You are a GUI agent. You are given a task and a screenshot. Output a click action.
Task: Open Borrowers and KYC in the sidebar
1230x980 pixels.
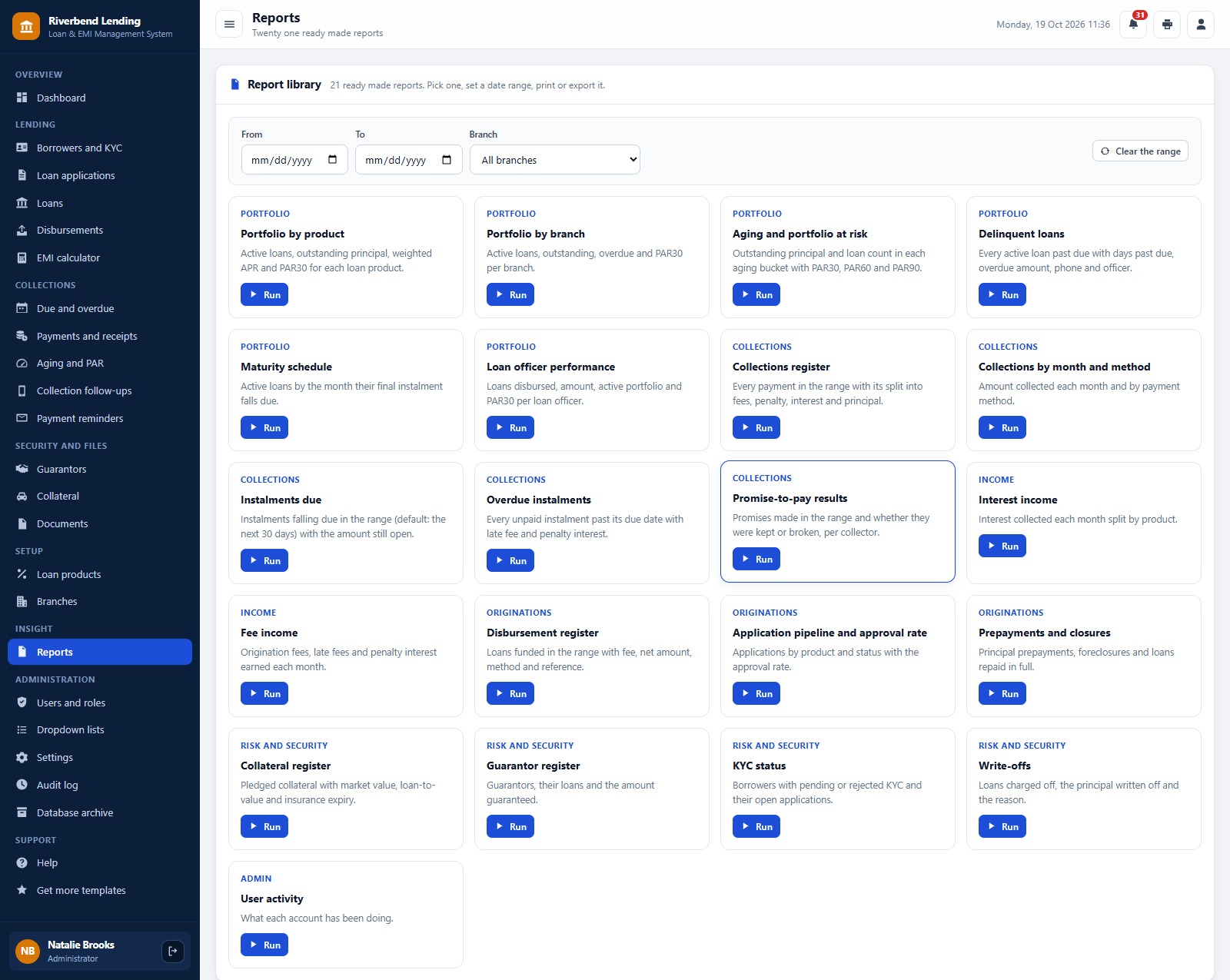100,148
